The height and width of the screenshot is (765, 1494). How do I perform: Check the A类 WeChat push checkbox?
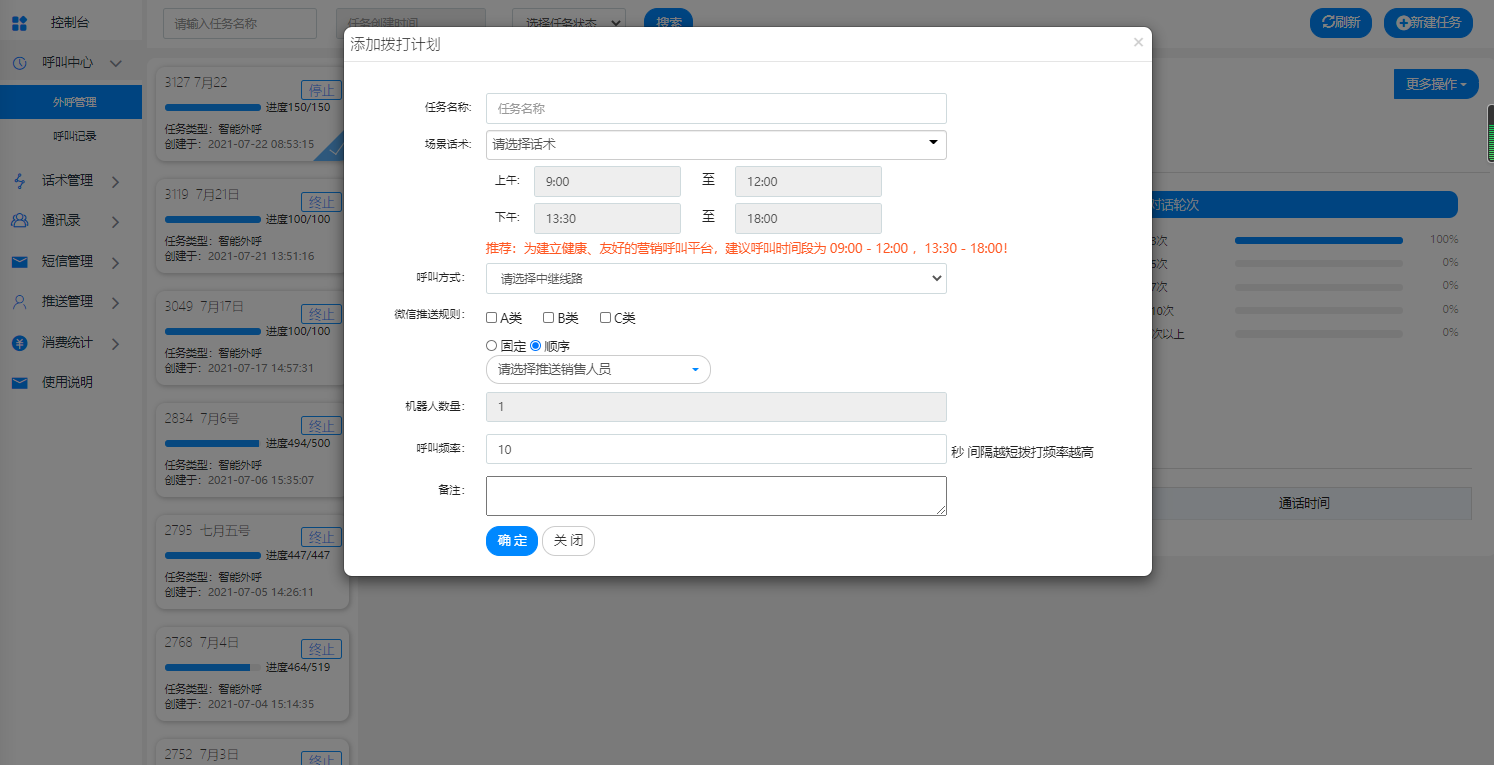coord(492,318)
